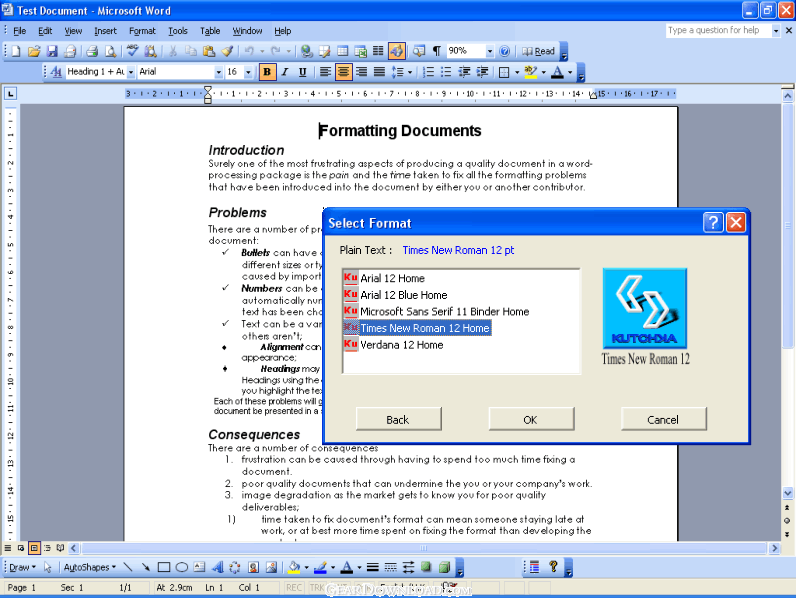Toggle Show/Hide paragraph marks
Image resolution: width=796 pixels, height=598 pixels.
tap(436, 51)
